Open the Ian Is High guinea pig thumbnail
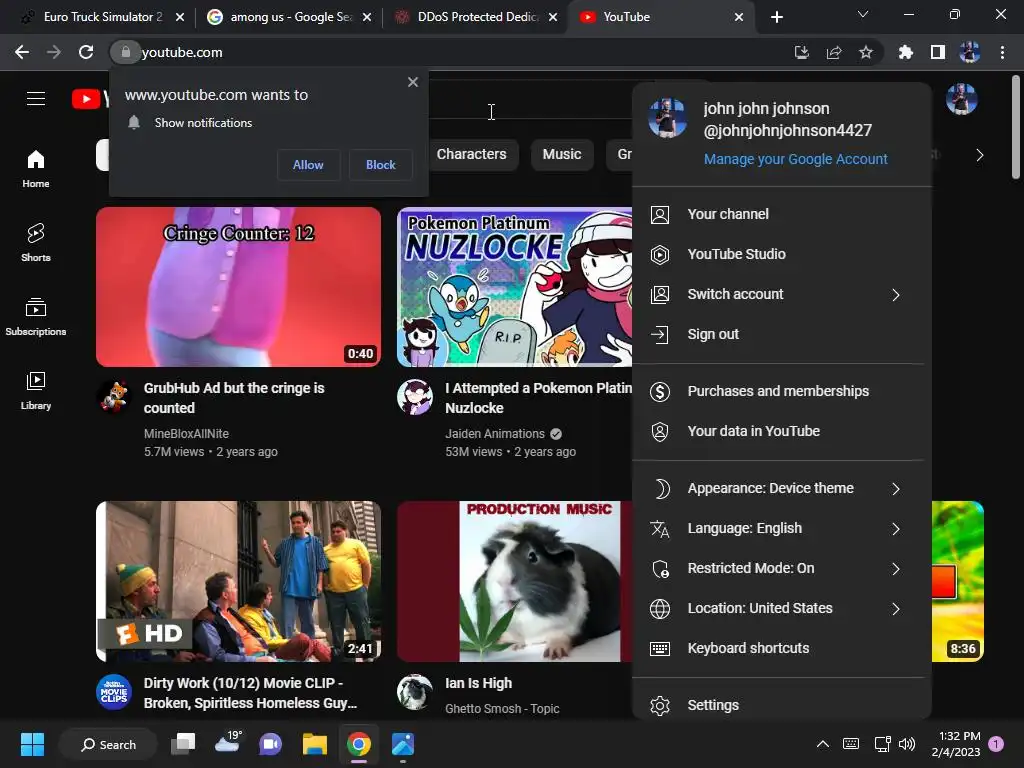Viewport: 1024px width, 768px height. pos(515,581)
